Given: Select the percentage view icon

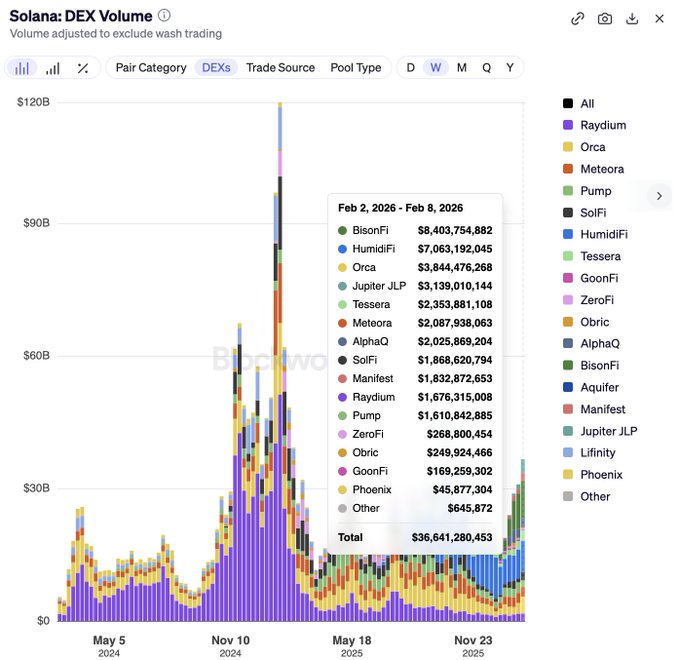Looking at the screenshot, I should [83, 68].
